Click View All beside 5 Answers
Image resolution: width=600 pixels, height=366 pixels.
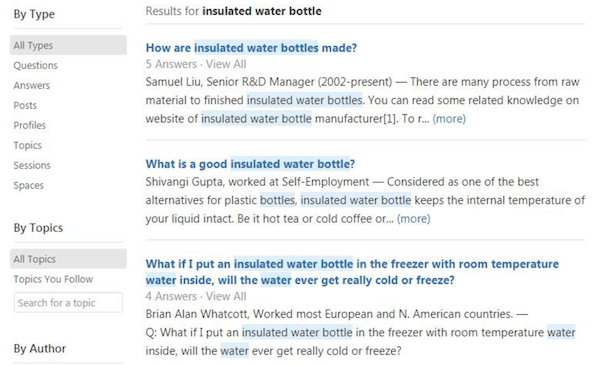(x=226, y=64)
